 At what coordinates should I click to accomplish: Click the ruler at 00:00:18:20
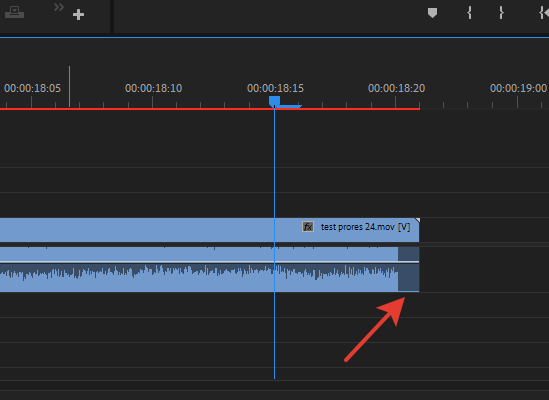tap(396, 88)
